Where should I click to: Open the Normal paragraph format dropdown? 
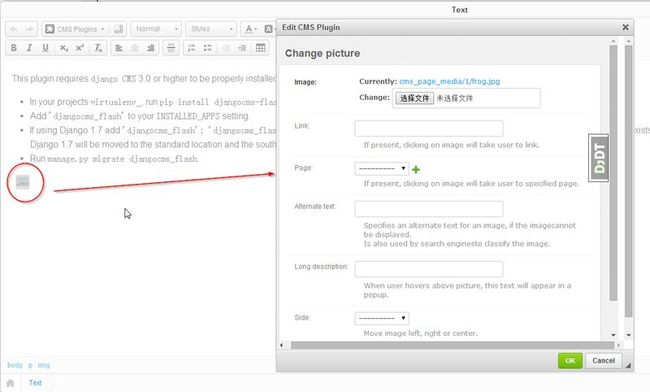click(x=156, y=29)
